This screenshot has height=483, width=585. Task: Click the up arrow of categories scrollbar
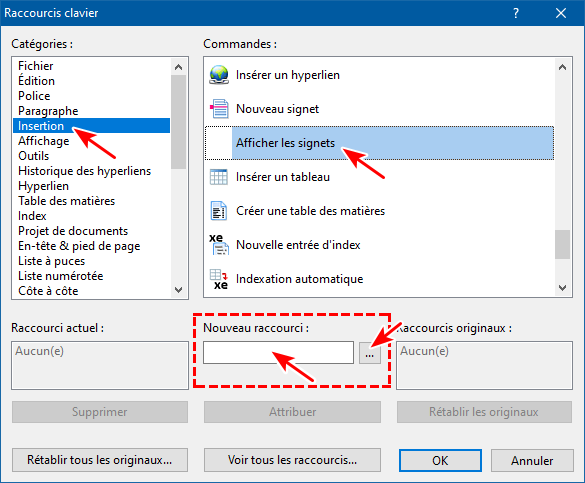pyautogui.click(x=178, y=67)
